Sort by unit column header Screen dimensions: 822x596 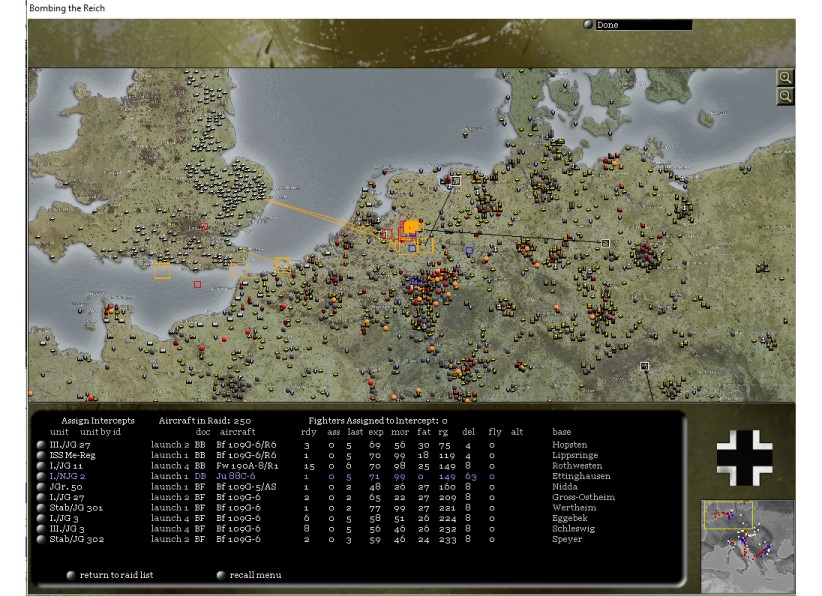pyautogui.click(x=59, y=432)
